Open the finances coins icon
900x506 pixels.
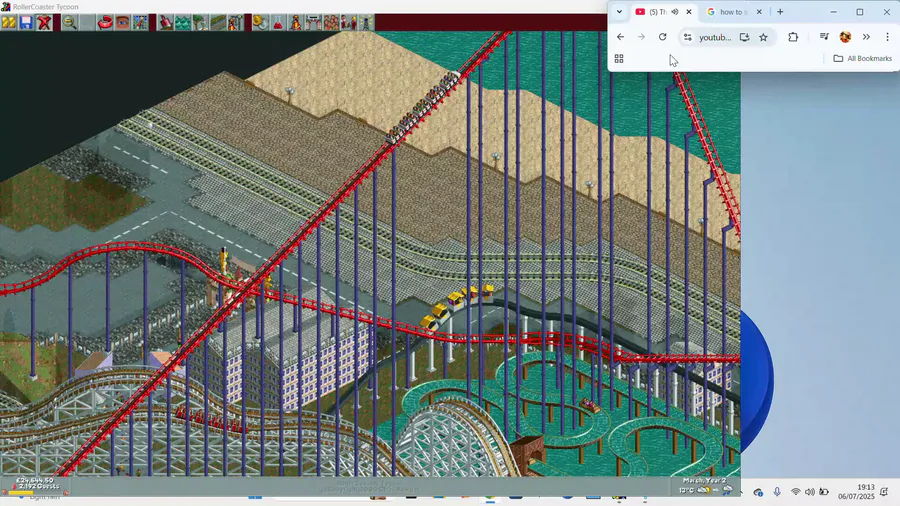pyautogui.click(x=261, y=22)
